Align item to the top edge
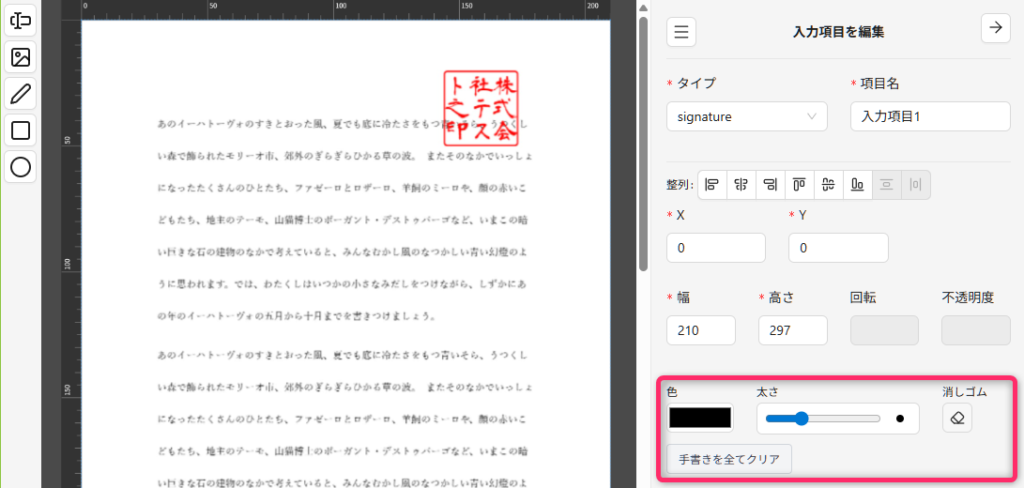 [x=800, y=184]
